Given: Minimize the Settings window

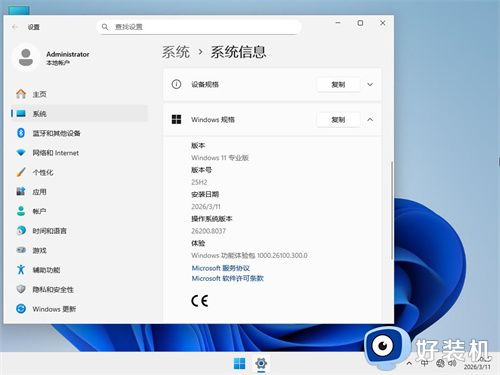Looking at the screenshot, I should click(x=338, y=23).
